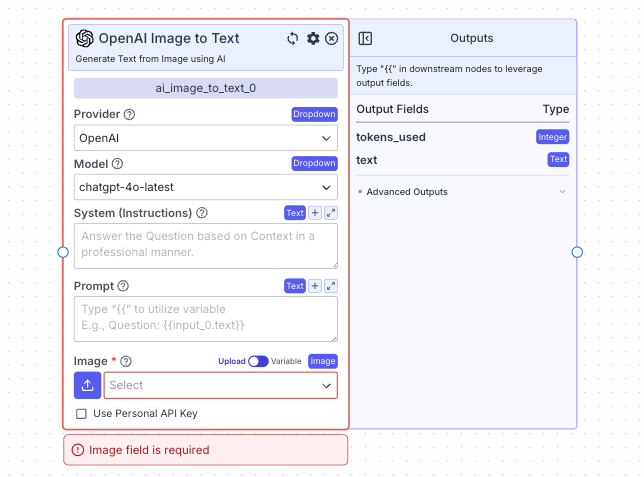Open Image field help icon
This screenshot has width=644, height=477.
126,361
